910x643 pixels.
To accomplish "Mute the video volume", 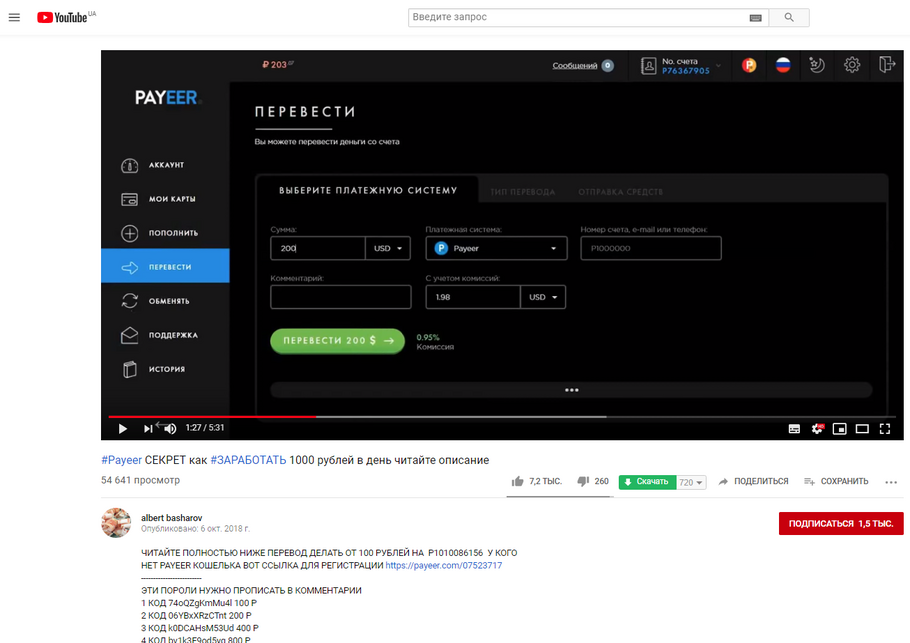I will [170, 428].
